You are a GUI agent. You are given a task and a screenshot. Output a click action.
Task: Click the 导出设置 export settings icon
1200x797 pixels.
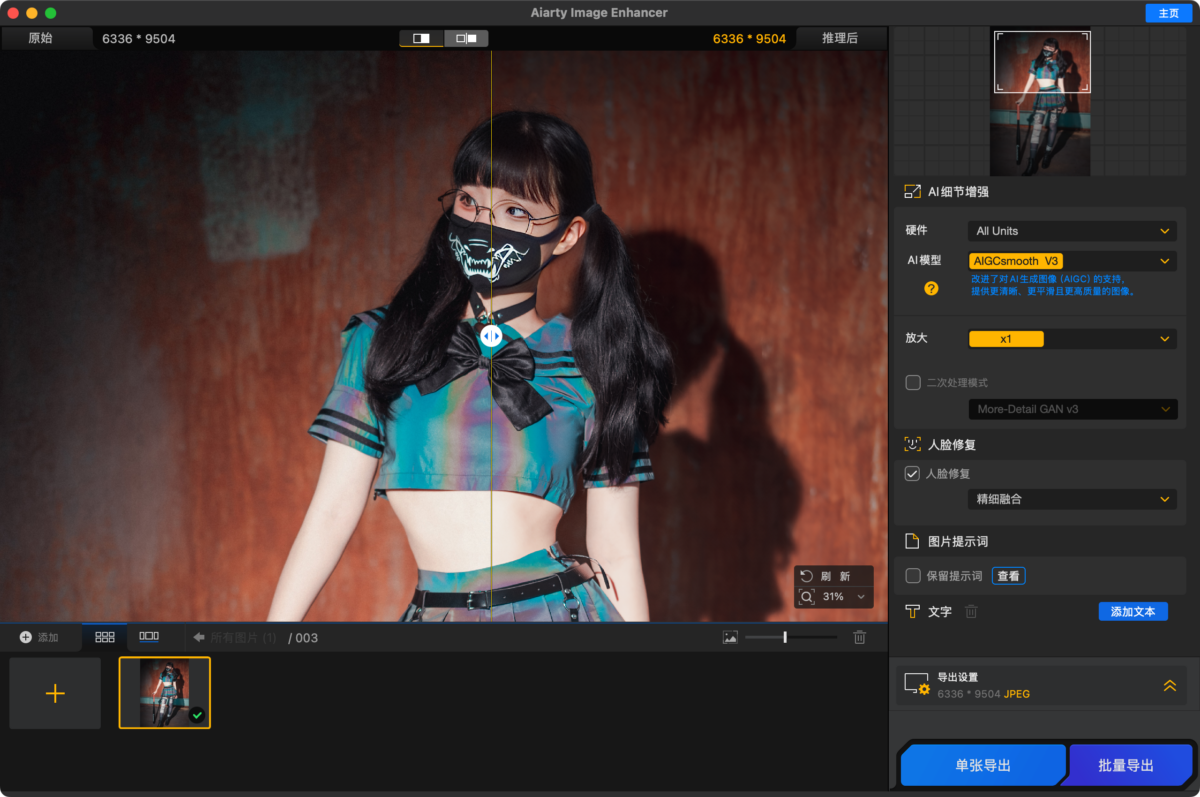click(917, 684)
